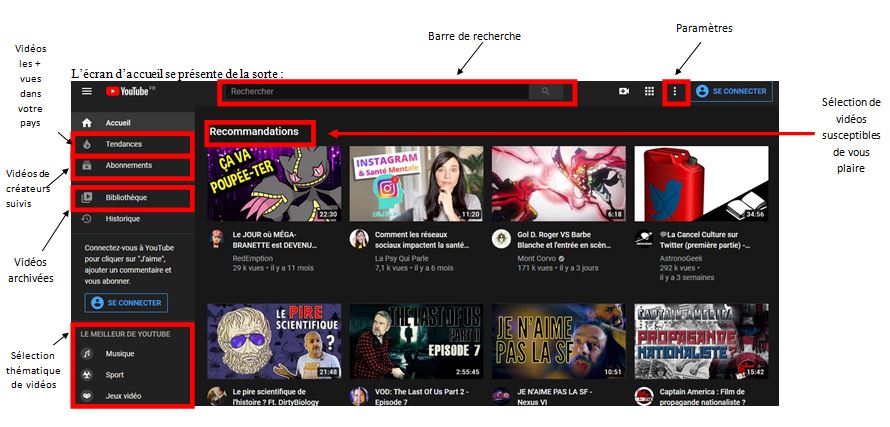Open the RedEmption channel avatar
Screen dimensions: 890x427
(216, 239)
